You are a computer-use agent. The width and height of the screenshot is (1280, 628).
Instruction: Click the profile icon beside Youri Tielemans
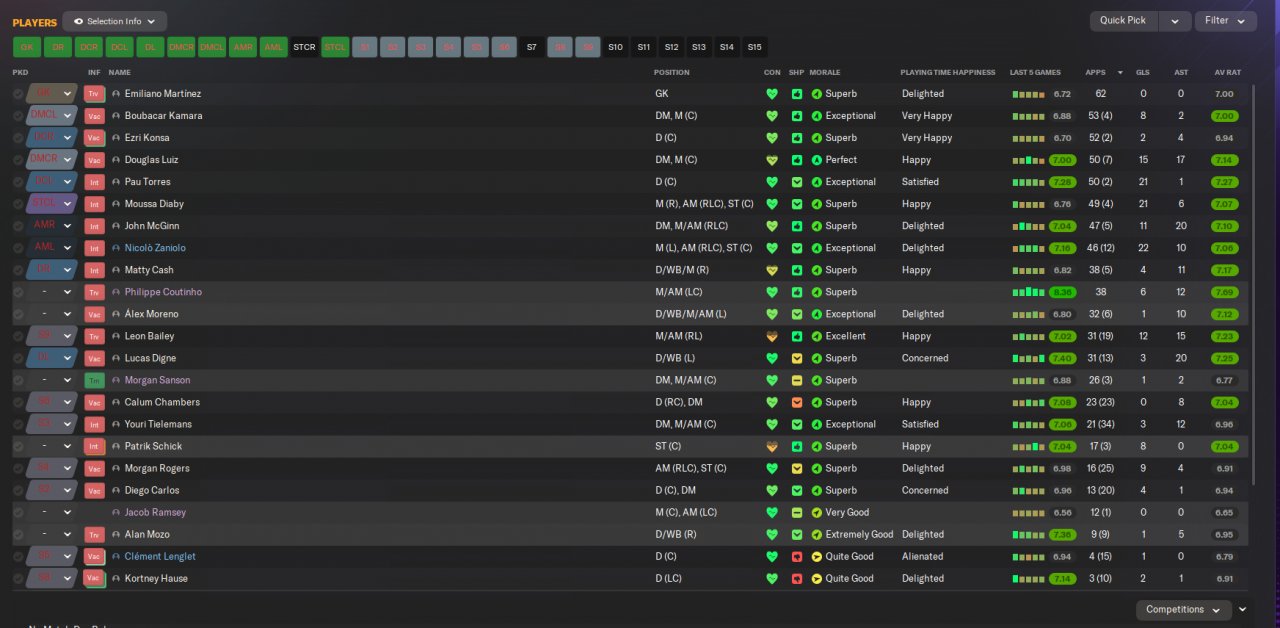coord(116,424)
